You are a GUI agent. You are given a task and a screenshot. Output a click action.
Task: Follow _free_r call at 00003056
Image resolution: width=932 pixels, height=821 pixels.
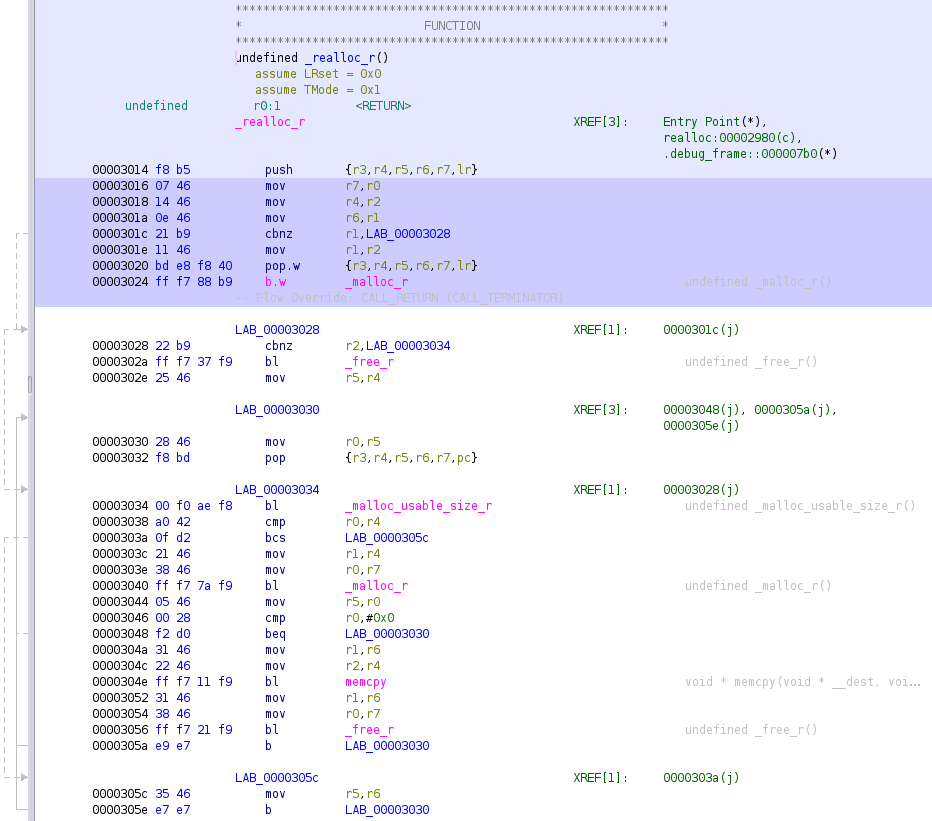(x=369, y=729)
